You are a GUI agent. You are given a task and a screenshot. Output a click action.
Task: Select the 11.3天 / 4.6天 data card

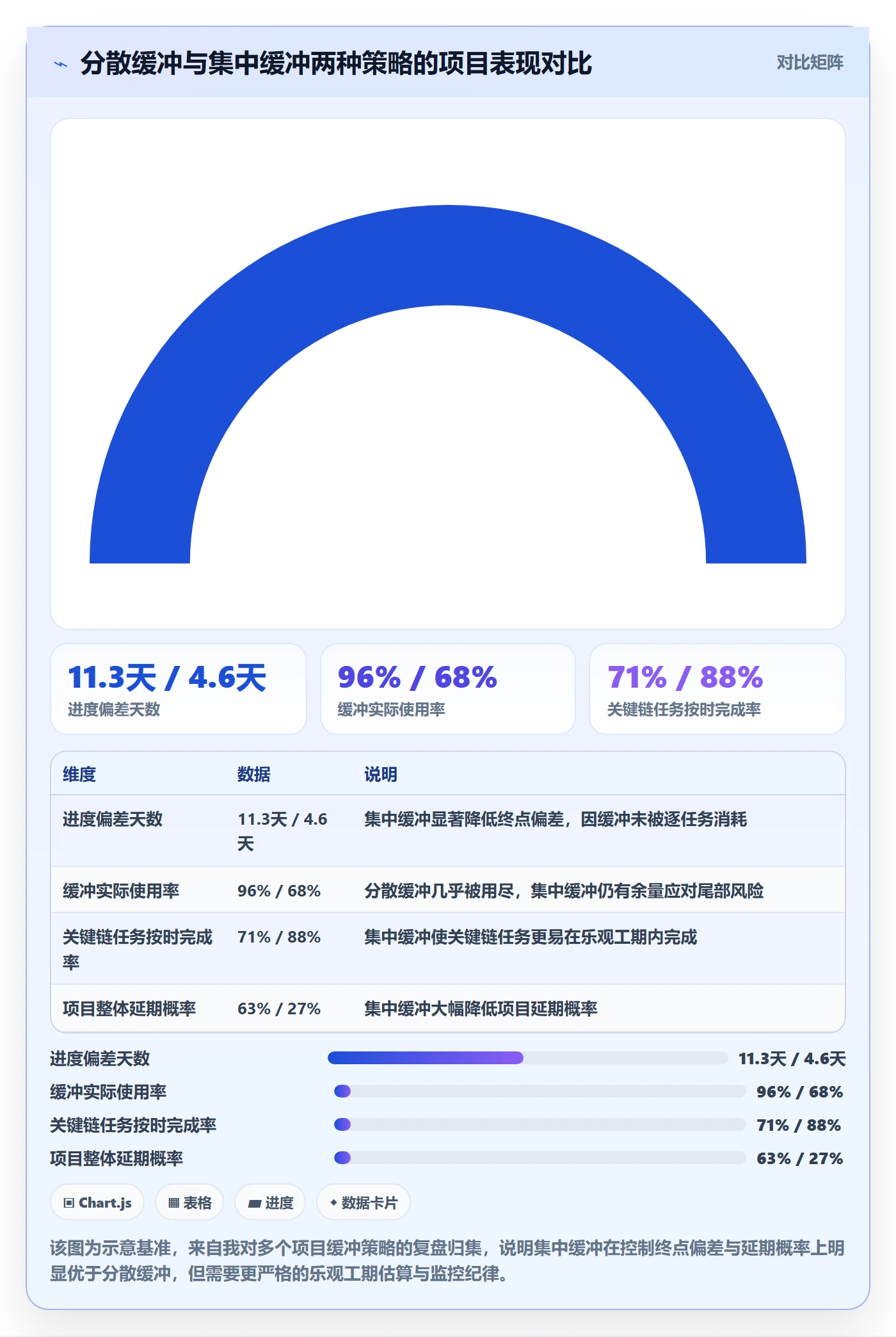coord(179,689)
